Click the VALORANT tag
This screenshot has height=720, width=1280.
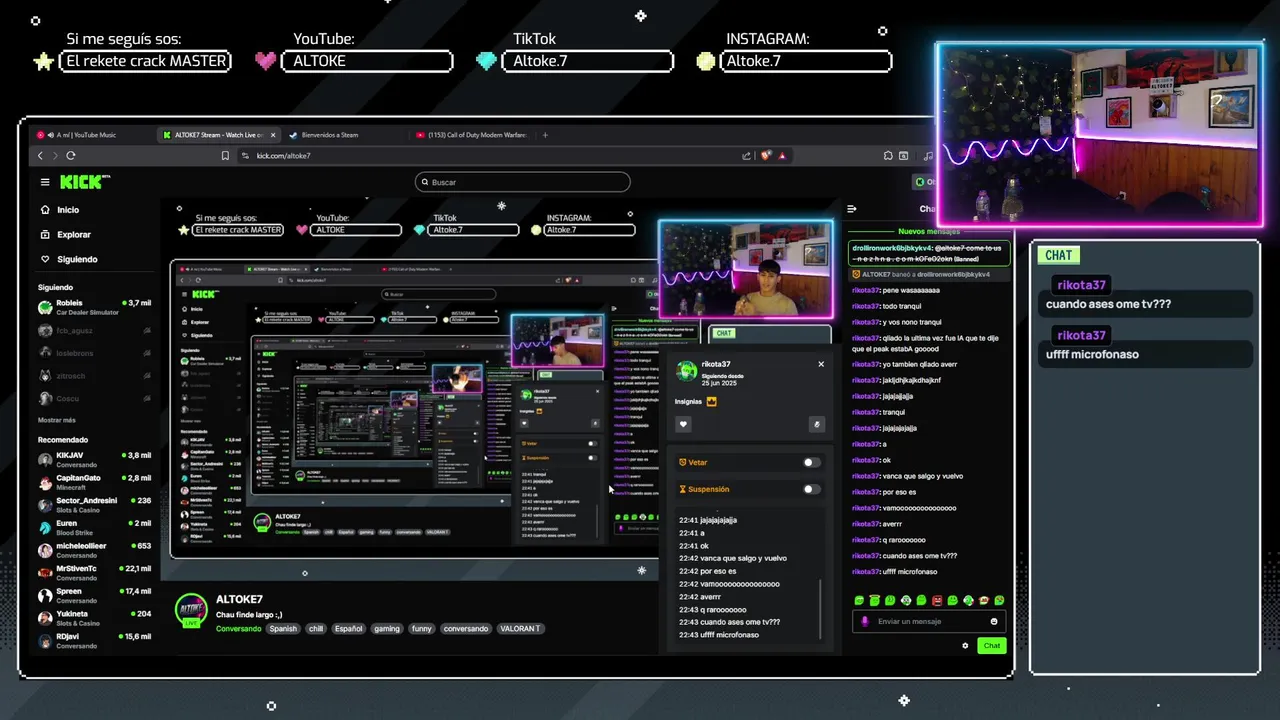coord(520,629)
